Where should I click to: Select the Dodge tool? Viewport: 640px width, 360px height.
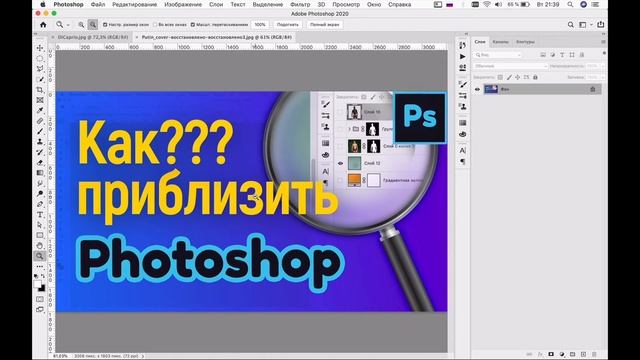tap(40, 193)
